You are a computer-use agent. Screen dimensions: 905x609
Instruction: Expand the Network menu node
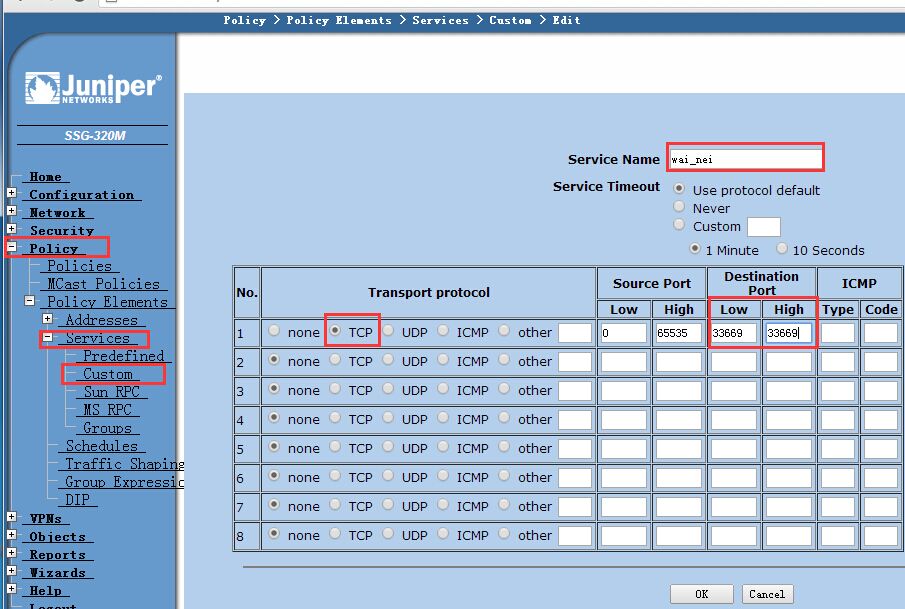click(11, 212)
